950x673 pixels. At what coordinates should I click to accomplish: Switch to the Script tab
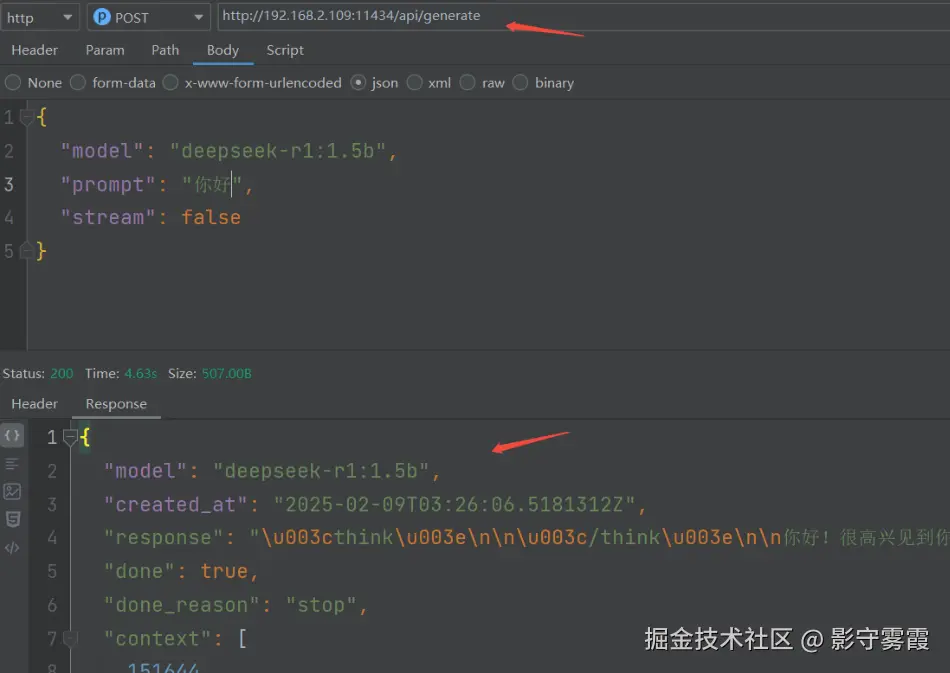pos(285,50)
